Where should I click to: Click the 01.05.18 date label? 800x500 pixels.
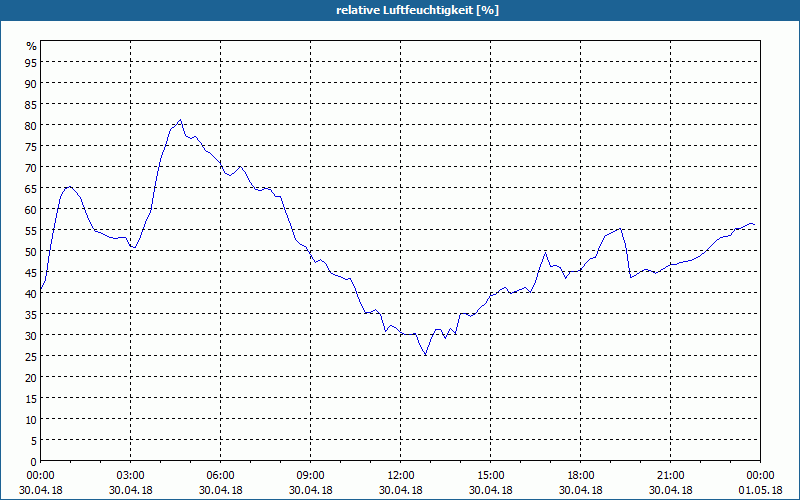coord(760,490)
